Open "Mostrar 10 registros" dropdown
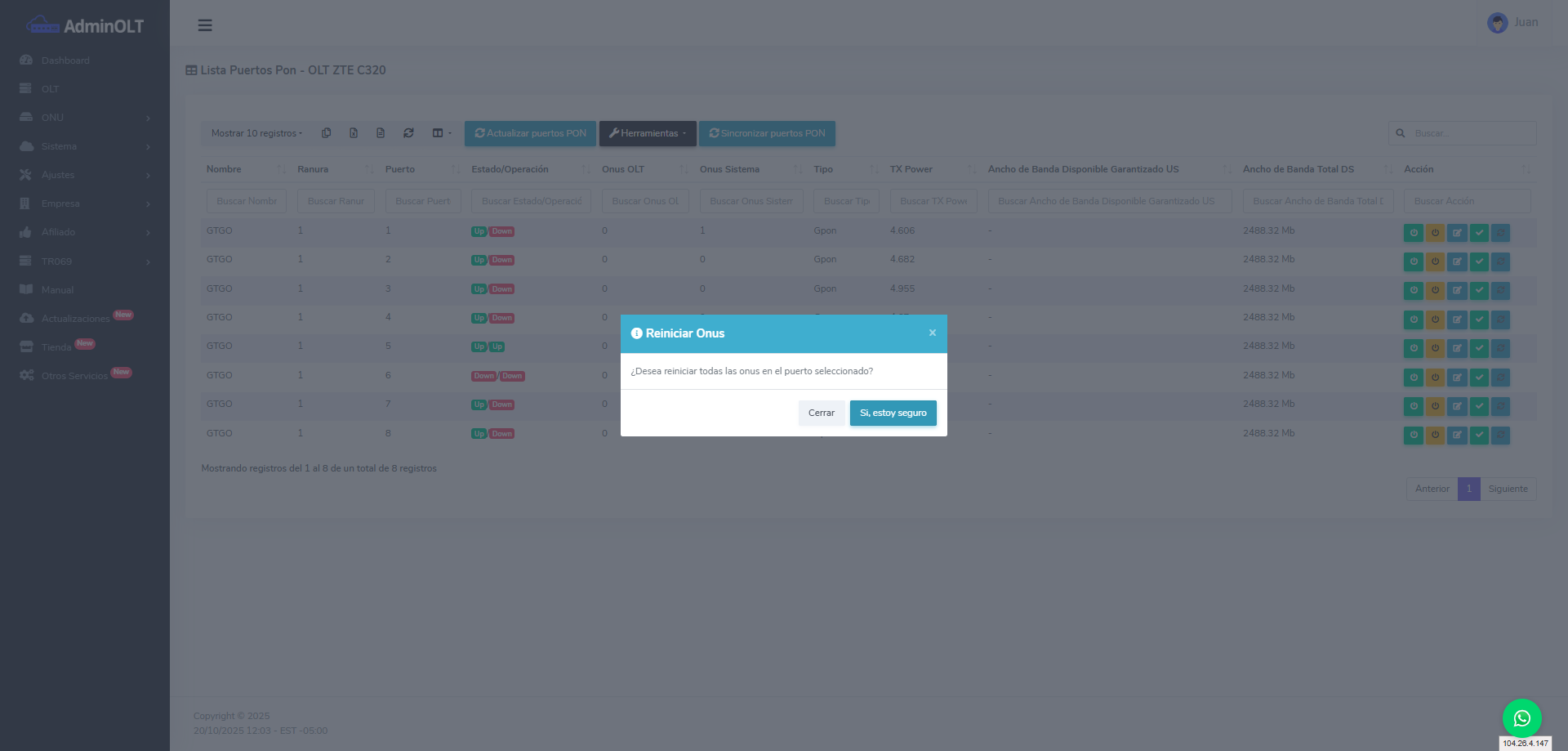 [256, 133]
